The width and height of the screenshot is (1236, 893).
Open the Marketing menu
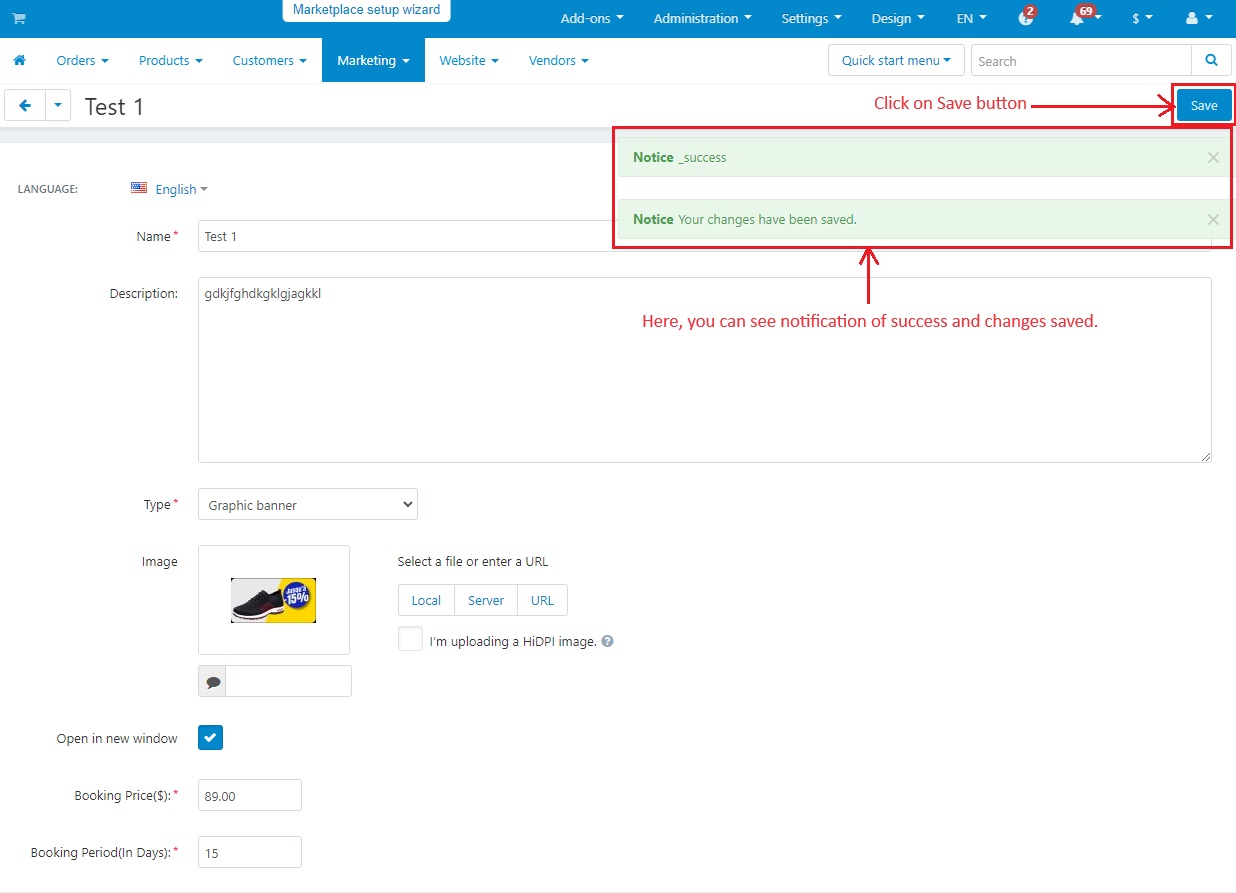tap(373, 60)
